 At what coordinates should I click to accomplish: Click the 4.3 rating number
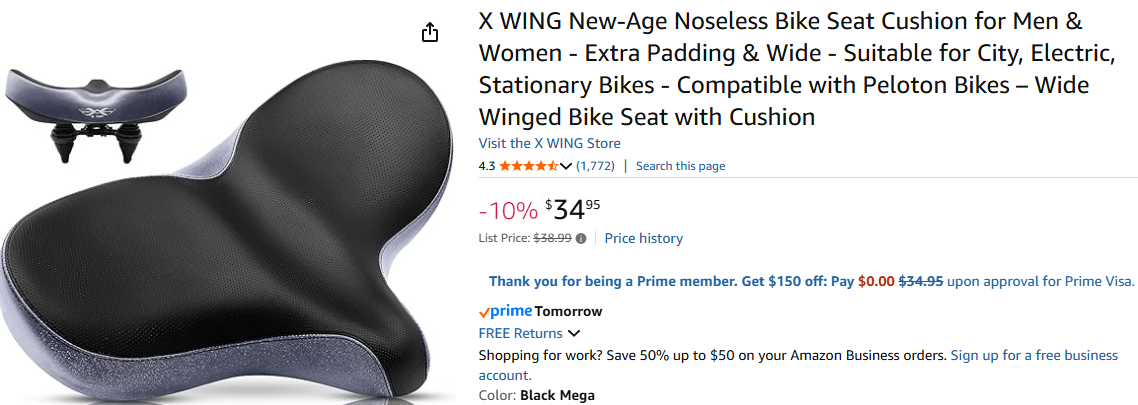pos(487,166)
